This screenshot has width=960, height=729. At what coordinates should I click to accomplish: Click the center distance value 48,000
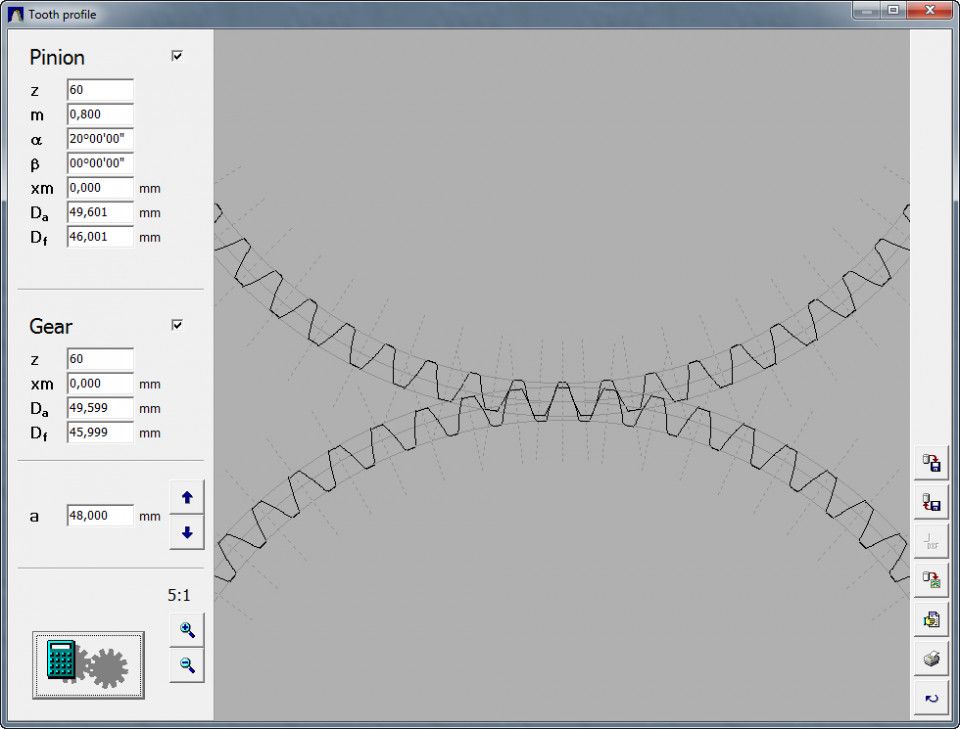(x=98, y=514)
